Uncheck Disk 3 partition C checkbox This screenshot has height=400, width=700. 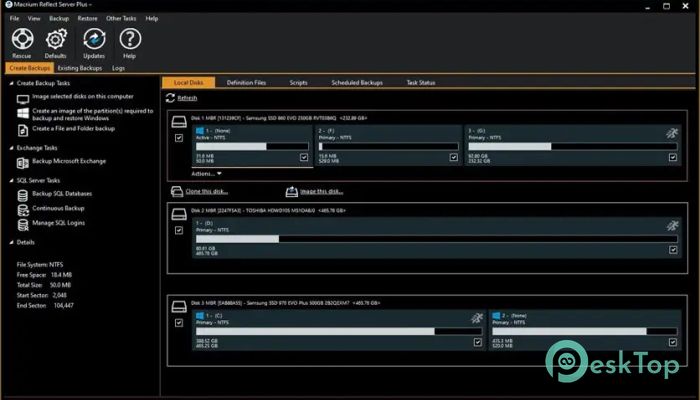pos(478,342)
